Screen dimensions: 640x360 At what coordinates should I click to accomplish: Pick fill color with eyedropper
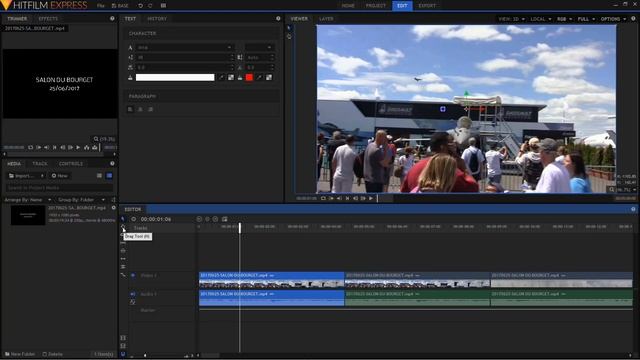pyautogui.click(x=221, y=77)
